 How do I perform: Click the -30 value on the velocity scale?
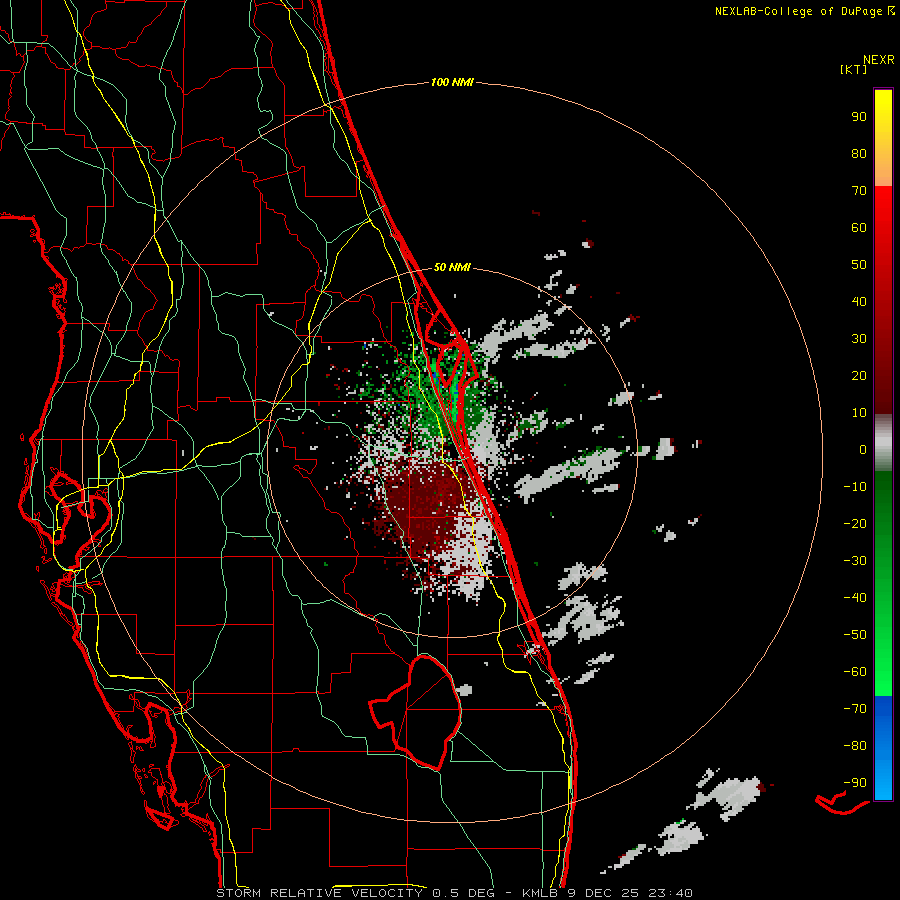click(x=855, y=561)
